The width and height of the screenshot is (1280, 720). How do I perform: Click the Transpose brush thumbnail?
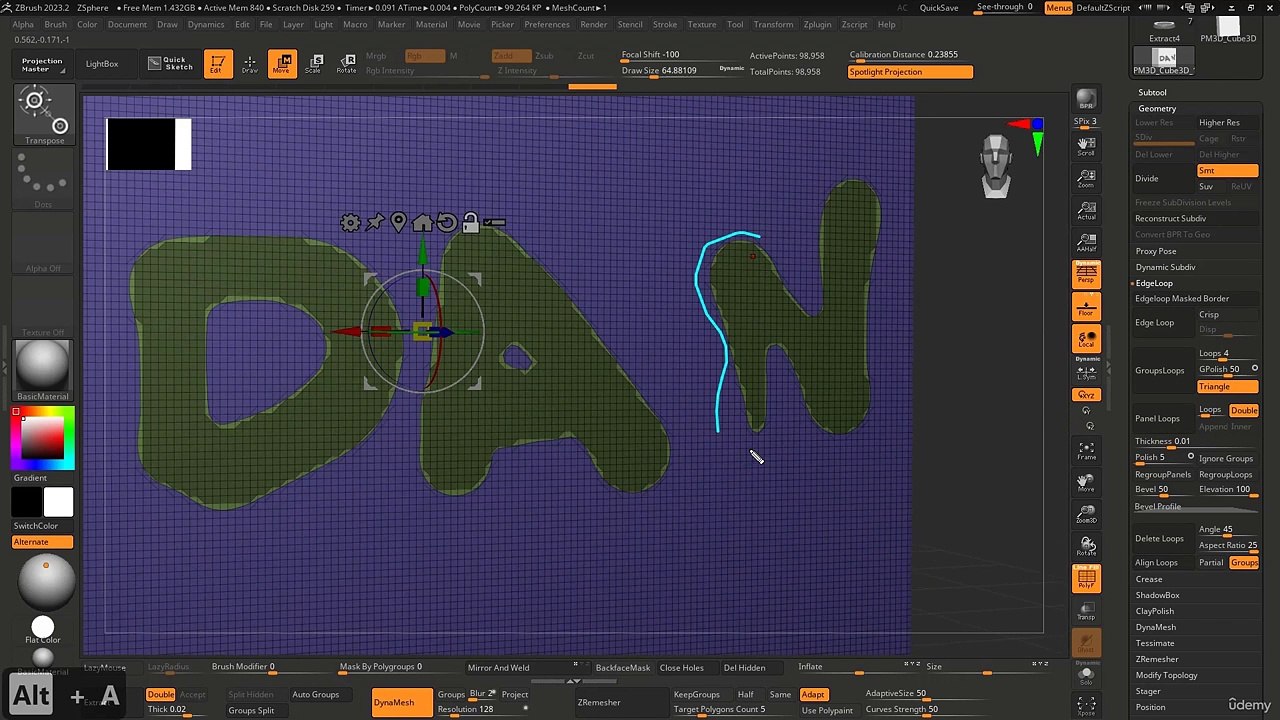tap(44, 115)
